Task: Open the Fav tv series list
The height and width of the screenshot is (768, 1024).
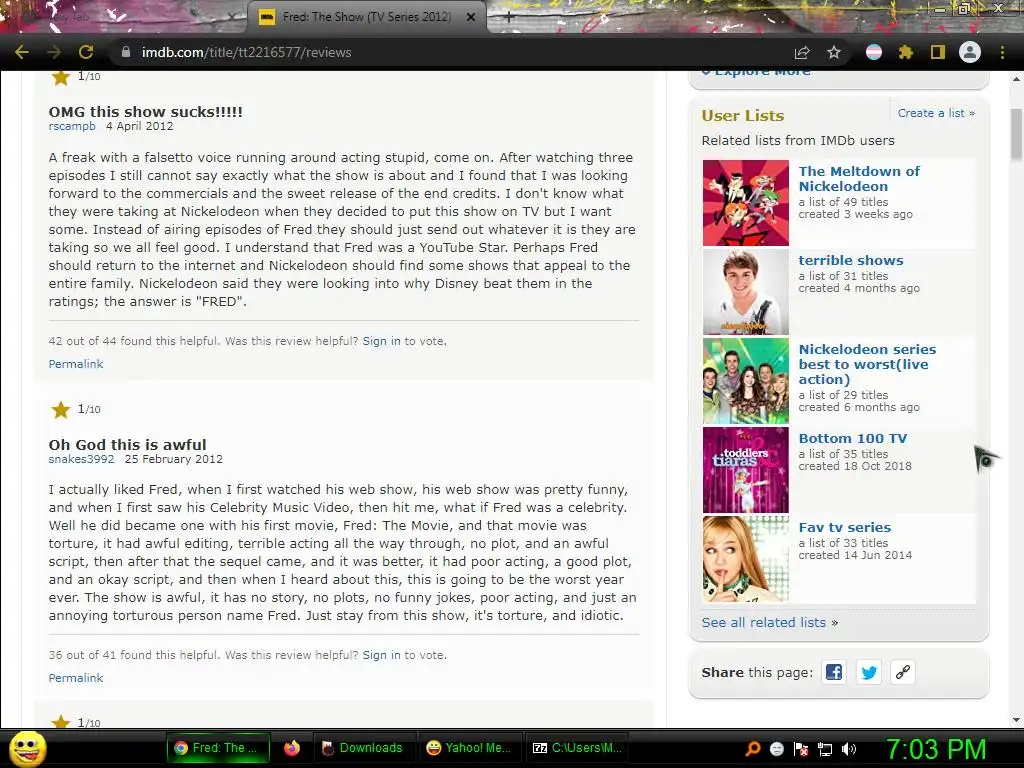Action: pyautogui.click(x=844, y=527)
